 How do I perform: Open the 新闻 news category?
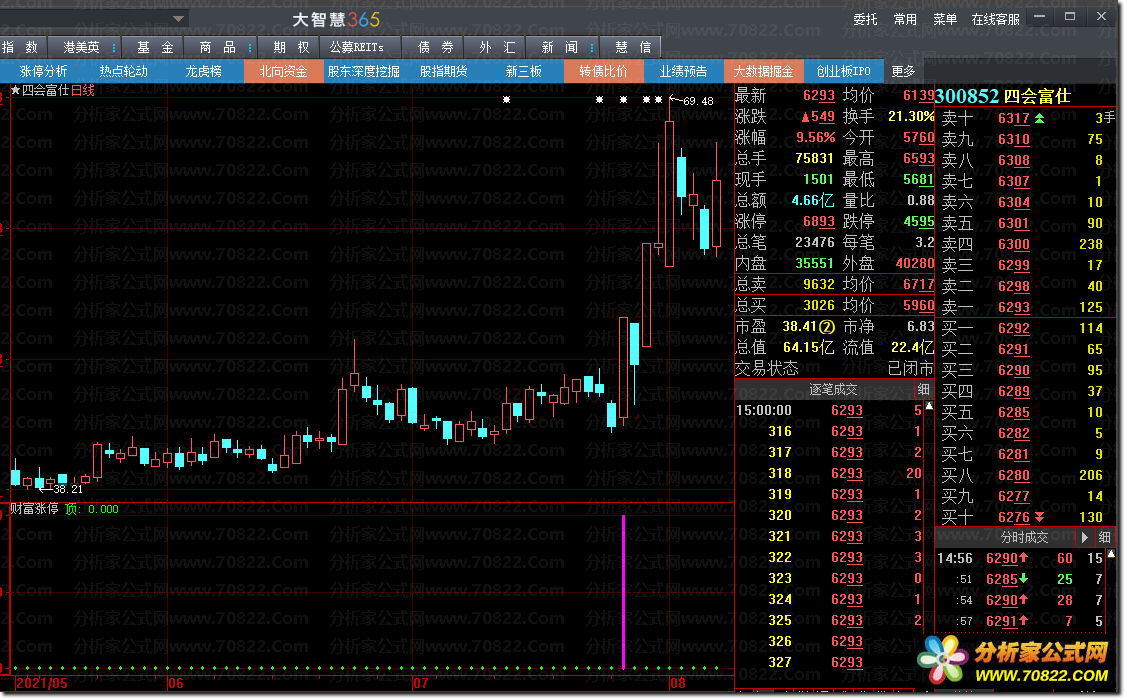coord(559,47)
